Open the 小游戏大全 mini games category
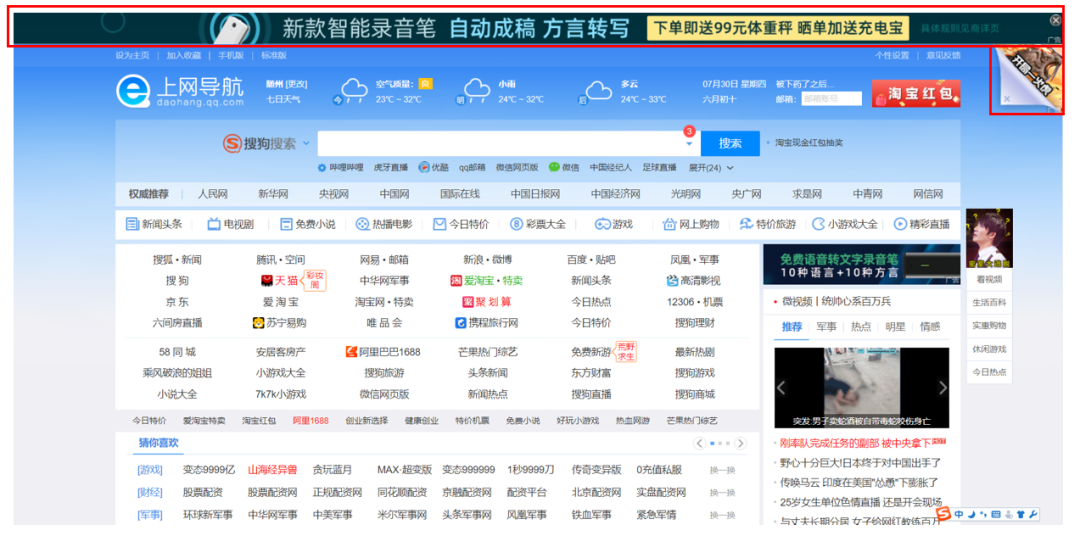This screenshot has width=1080, height=536. tap(845, 224)
